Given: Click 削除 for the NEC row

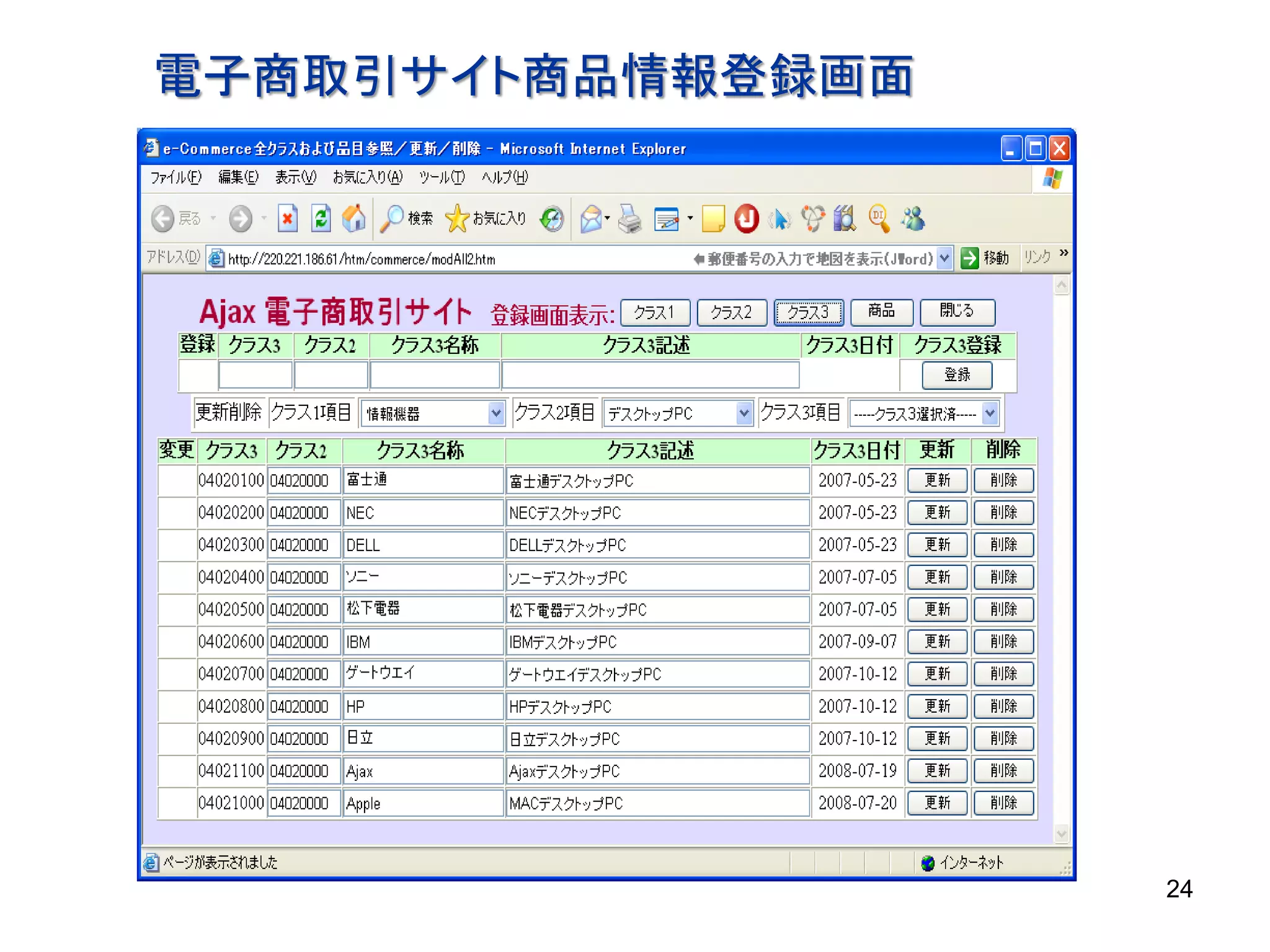Looking at the screenshot, I should click(1003, 513).
